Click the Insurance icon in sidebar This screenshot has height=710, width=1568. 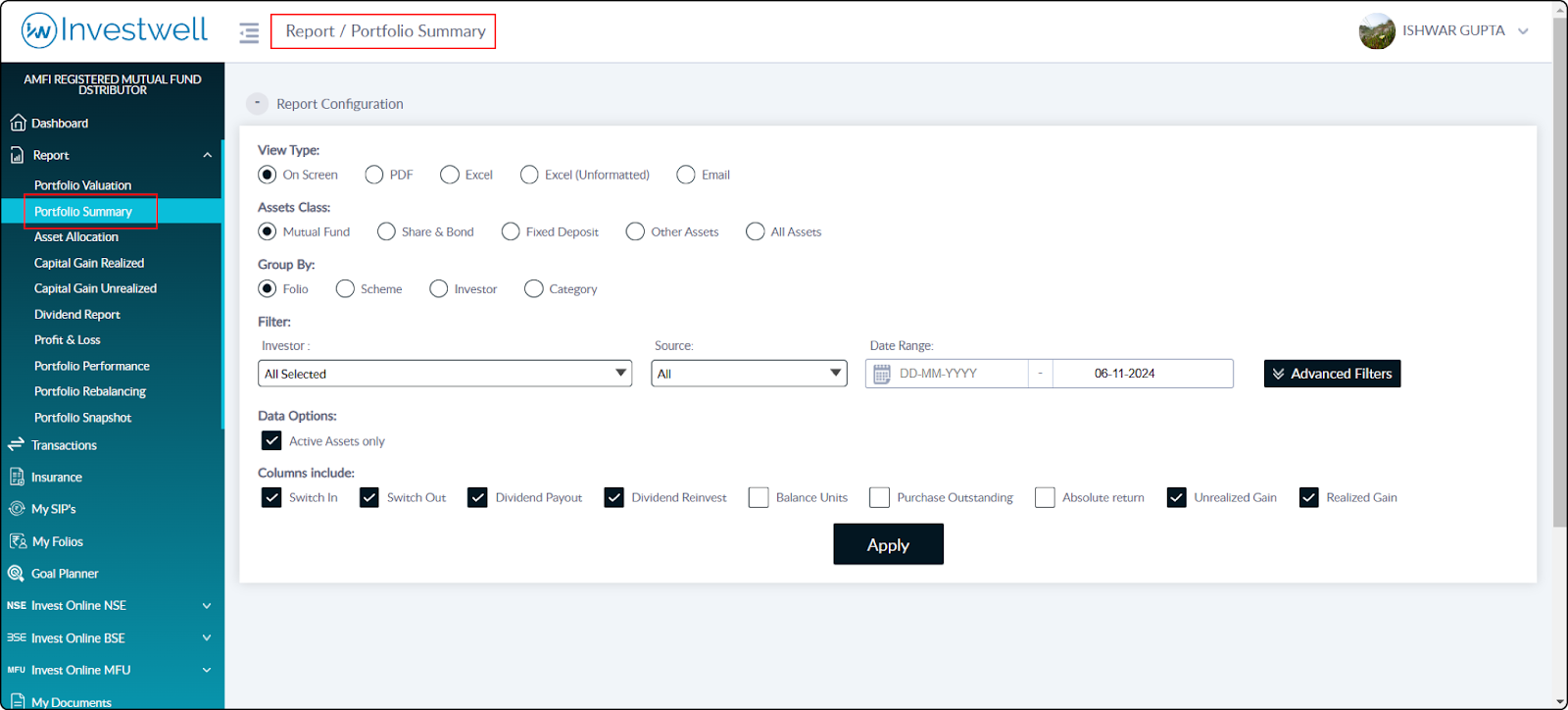[17, 477]
